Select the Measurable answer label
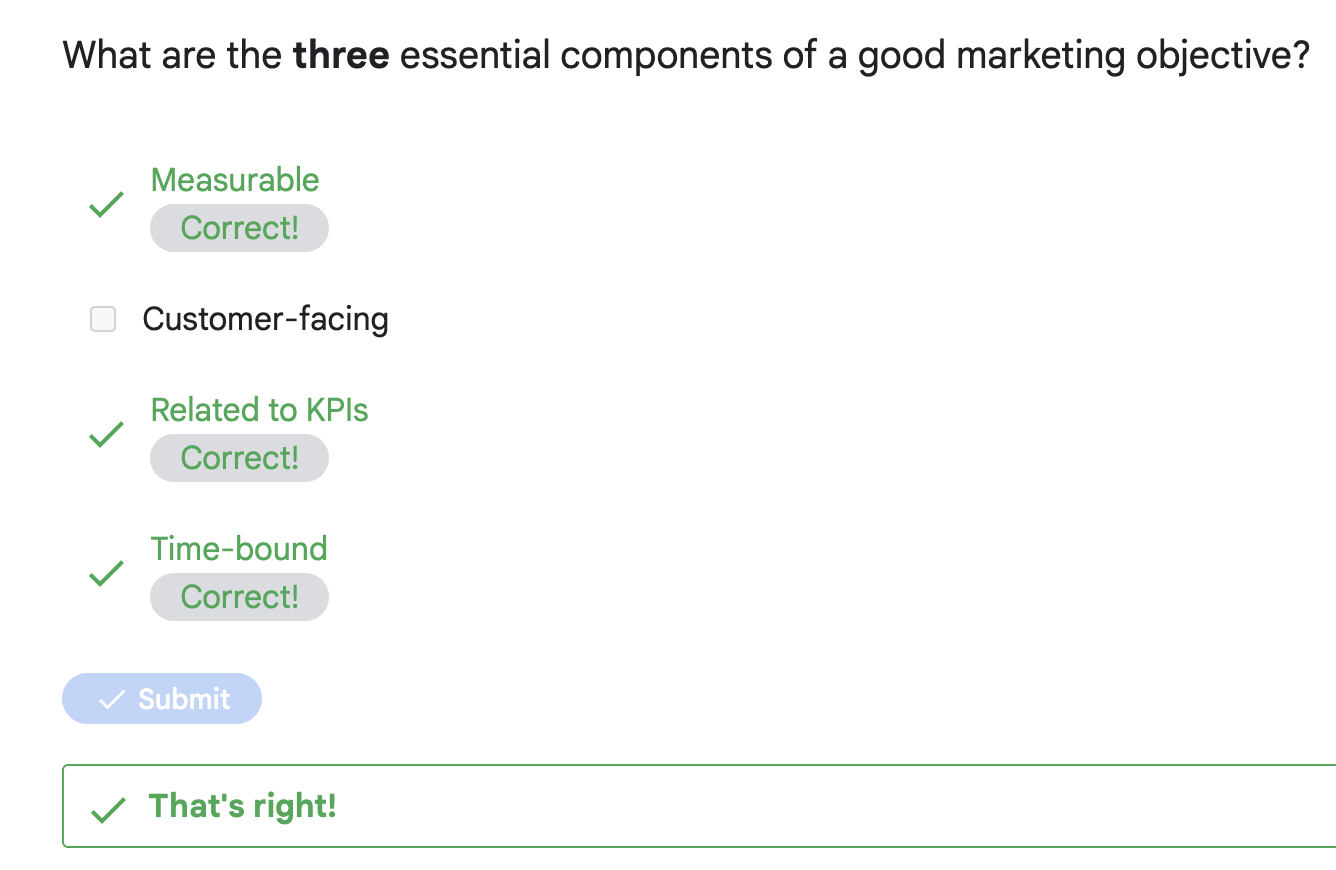The image size is (1336, 870). point(235,180)
